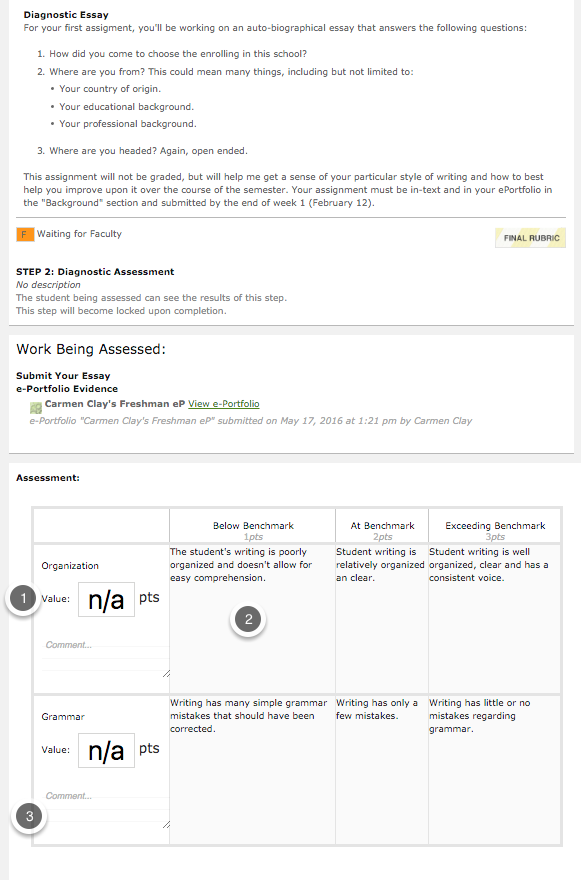Select Exceeding Benchmark cell for Grammar
581x880 pixels.
495,769
